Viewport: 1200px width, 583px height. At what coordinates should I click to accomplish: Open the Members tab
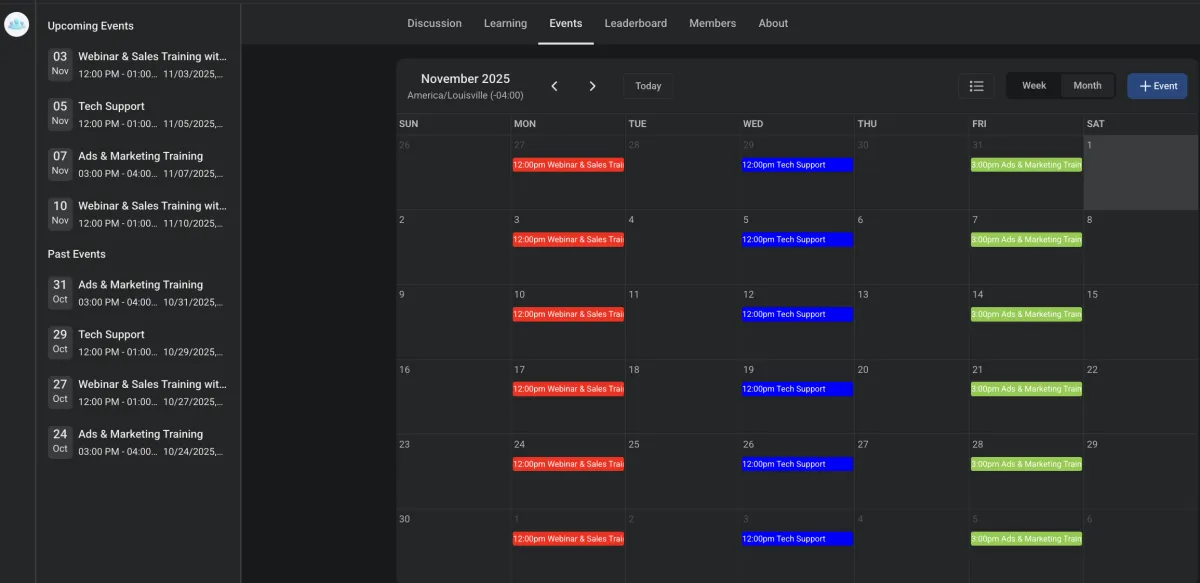pyautogui.click(x=712, y=23)
